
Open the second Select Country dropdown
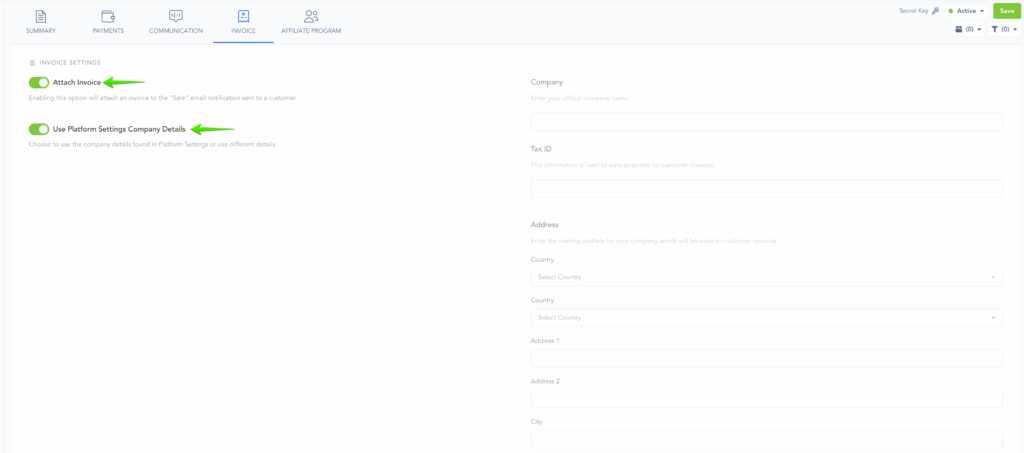tap(766, 317)
